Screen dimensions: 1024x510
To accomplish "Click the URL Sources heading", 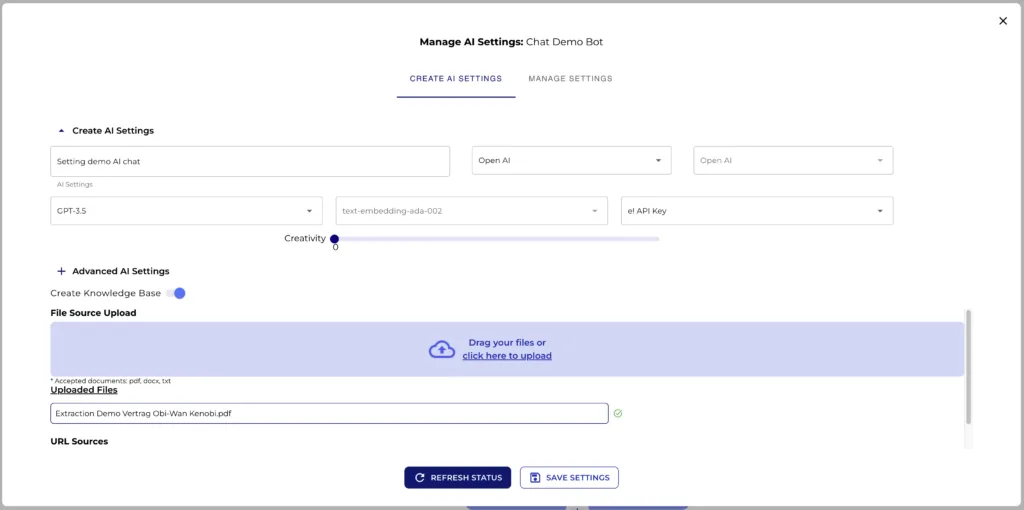I will (79, 441).
